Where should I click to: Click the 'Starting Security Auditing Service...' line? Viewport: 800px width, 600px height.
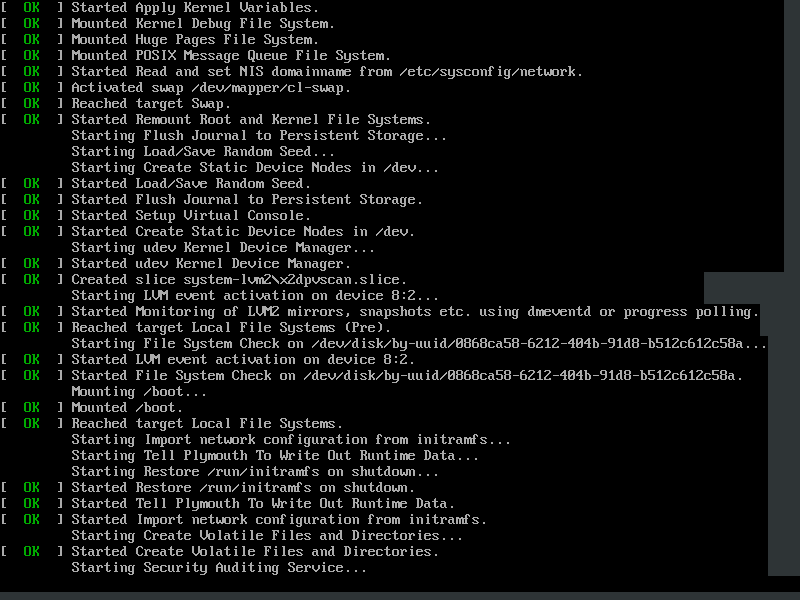click(219, 568)
